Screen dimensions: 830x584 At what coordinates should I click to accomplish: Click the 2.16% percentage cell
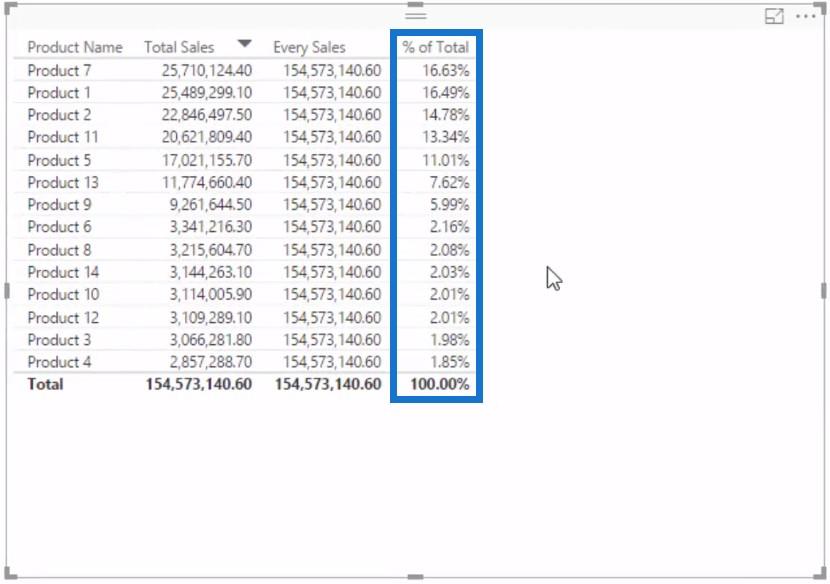tap(449, 227)
